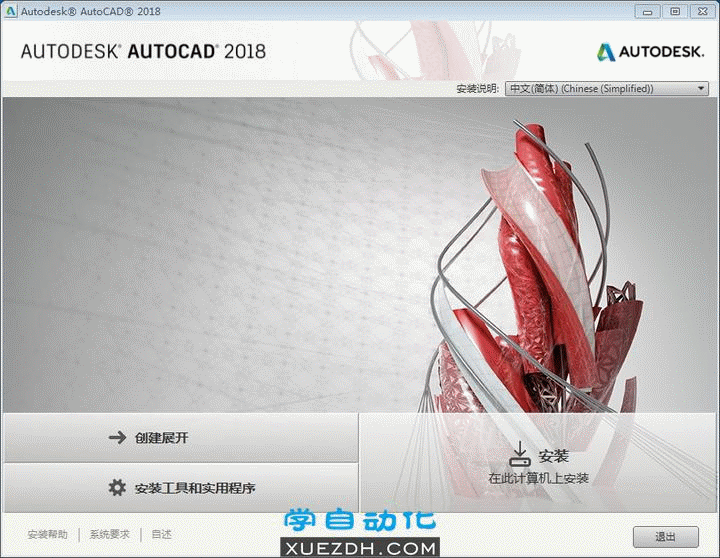Screen dimensions: 720x558
Task: Minimize the AutoCAD installer window
Action: pos(647,11)
